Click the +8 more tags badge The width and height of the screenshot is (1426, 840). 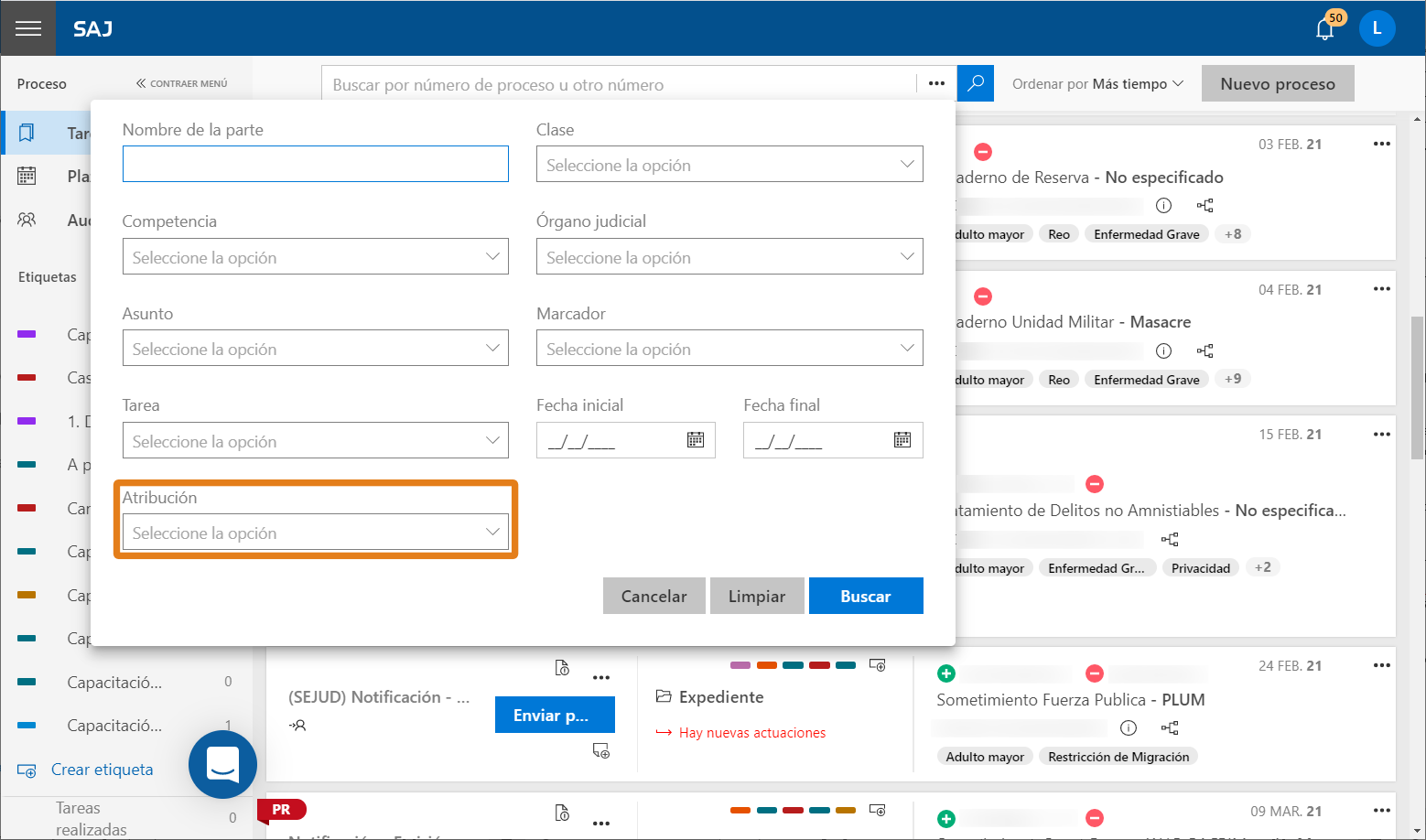point(1233,234)
